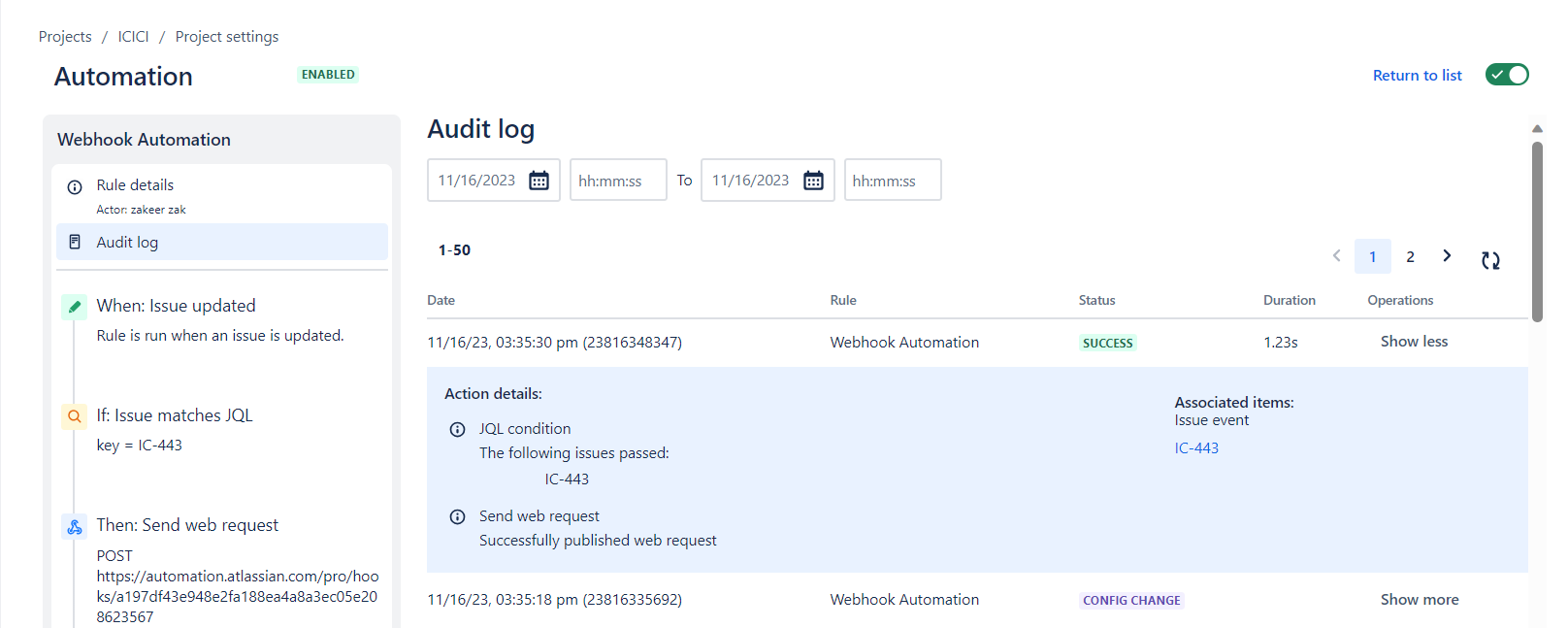Toggle the rule enabled switch off
The width and height of the screenshot is (1568, 628).
coord(1507,75)
